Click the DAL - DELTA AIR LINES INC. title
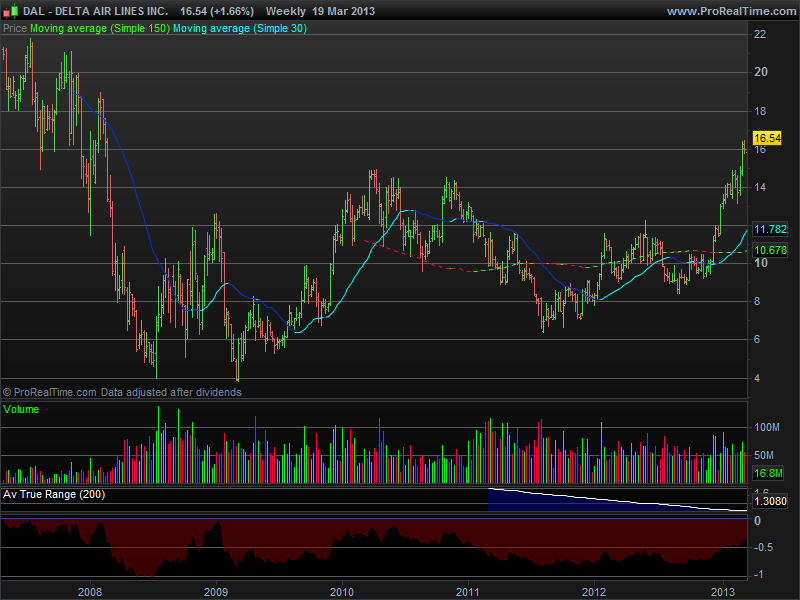Image resolution: width=800 pixels, height=600 pixels. [96, 11]
